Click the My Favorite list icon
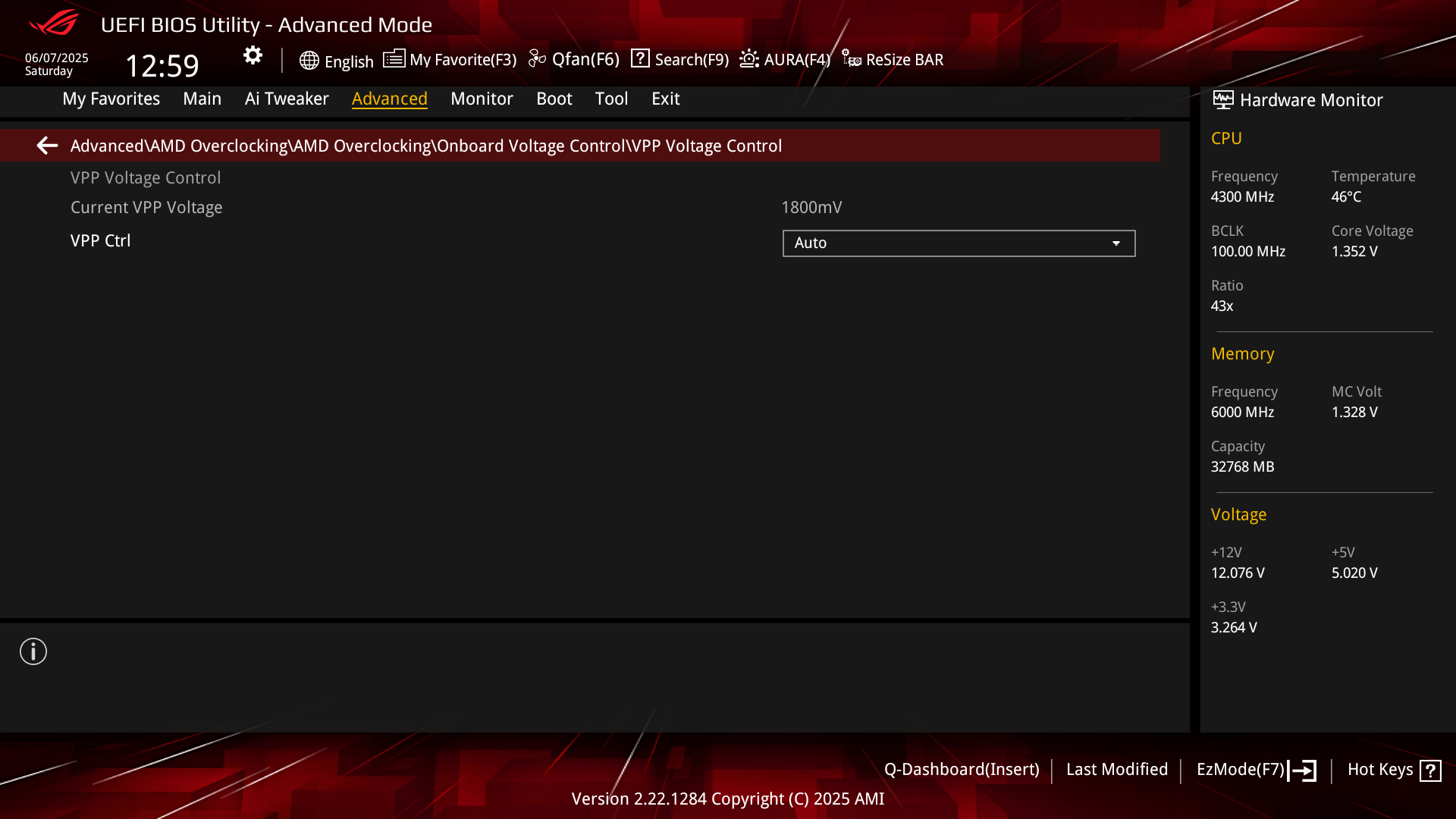1456x819 pixels. click(x=394, y=58)
